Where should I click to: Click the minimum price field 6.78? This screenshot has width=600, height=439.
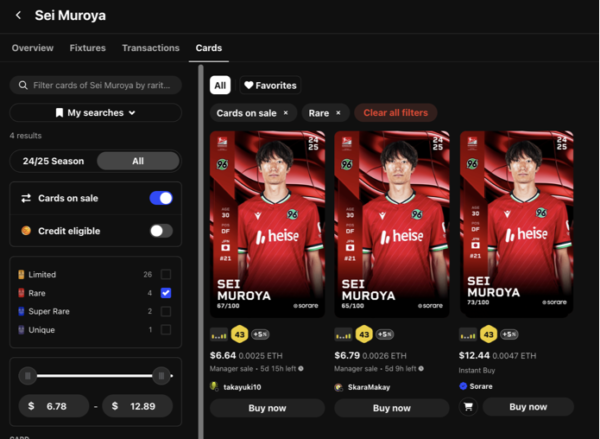[54, 406]
